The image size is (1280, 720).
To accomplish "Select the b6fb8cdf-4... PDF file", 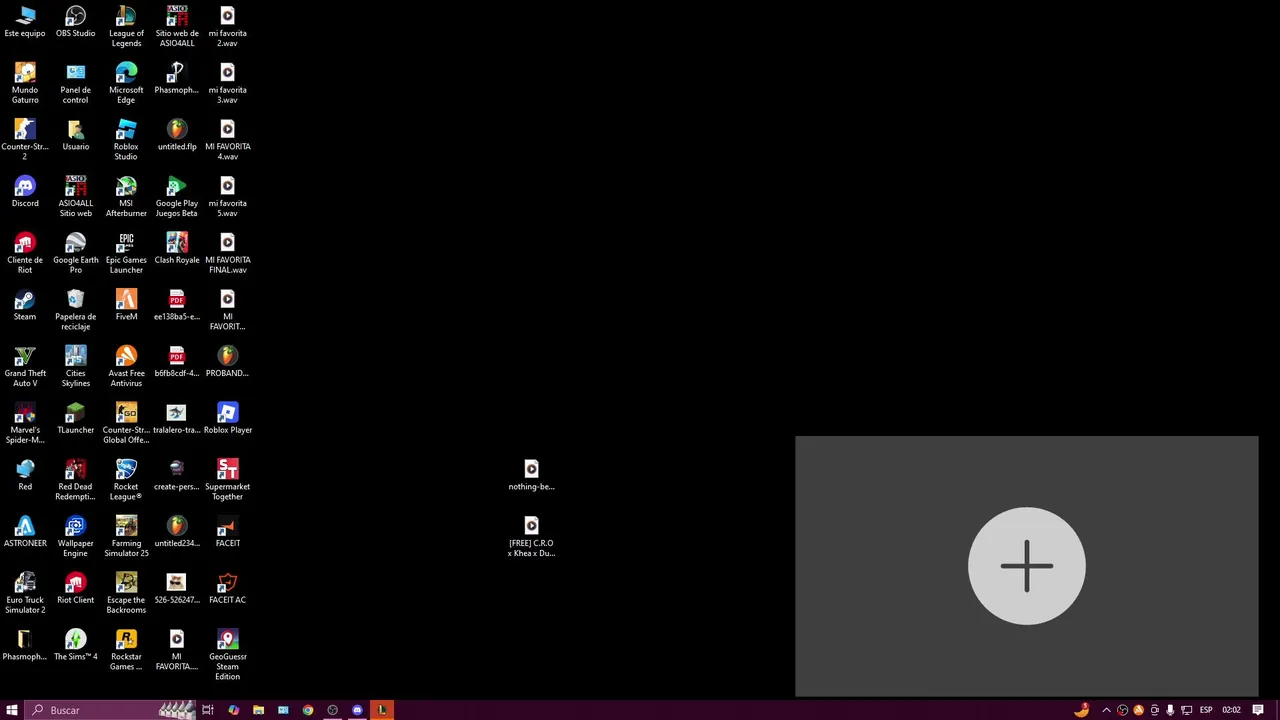I will [177, 362].
